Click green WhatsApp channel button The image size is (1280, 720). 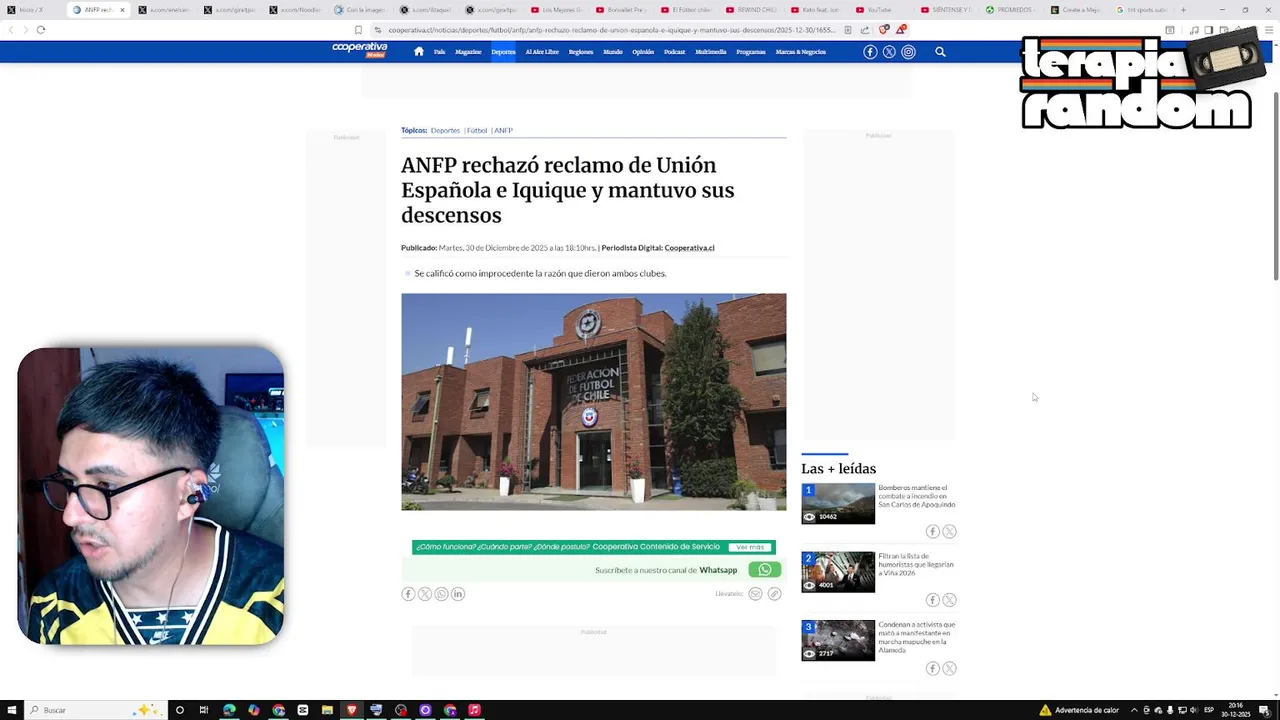764,570
